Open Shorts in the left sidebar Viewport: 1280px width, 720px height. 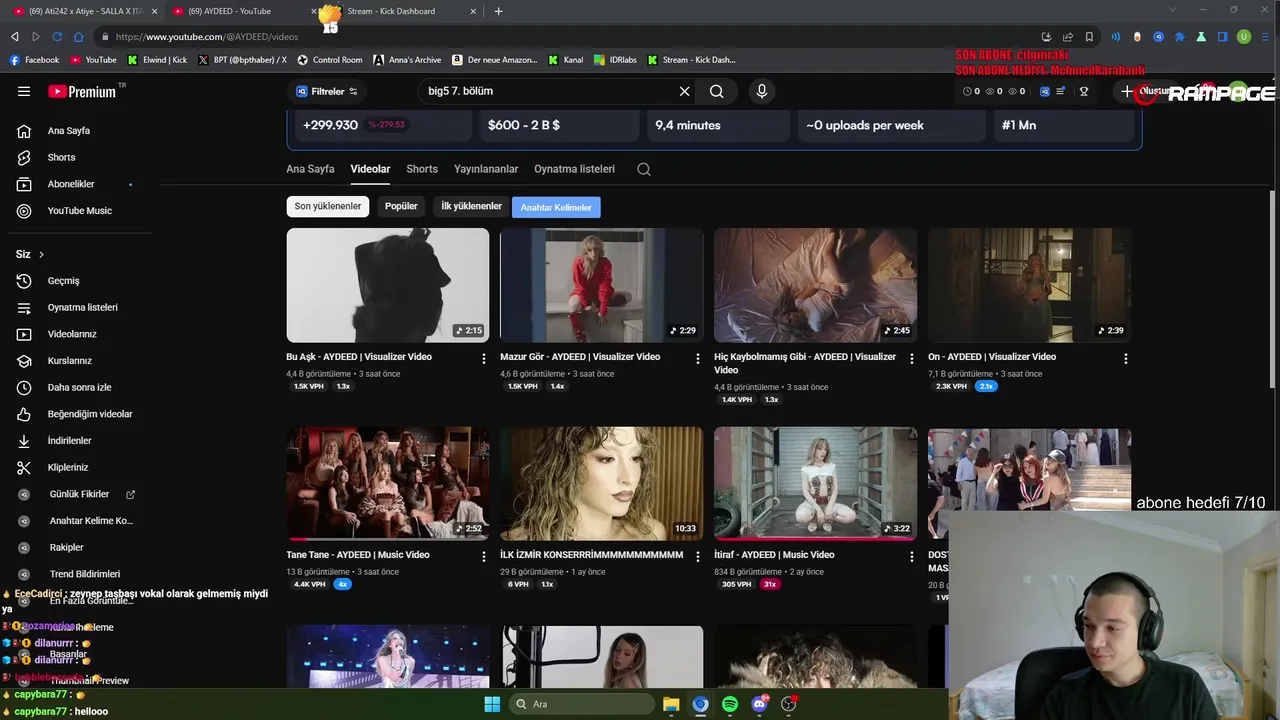point(61,157)
